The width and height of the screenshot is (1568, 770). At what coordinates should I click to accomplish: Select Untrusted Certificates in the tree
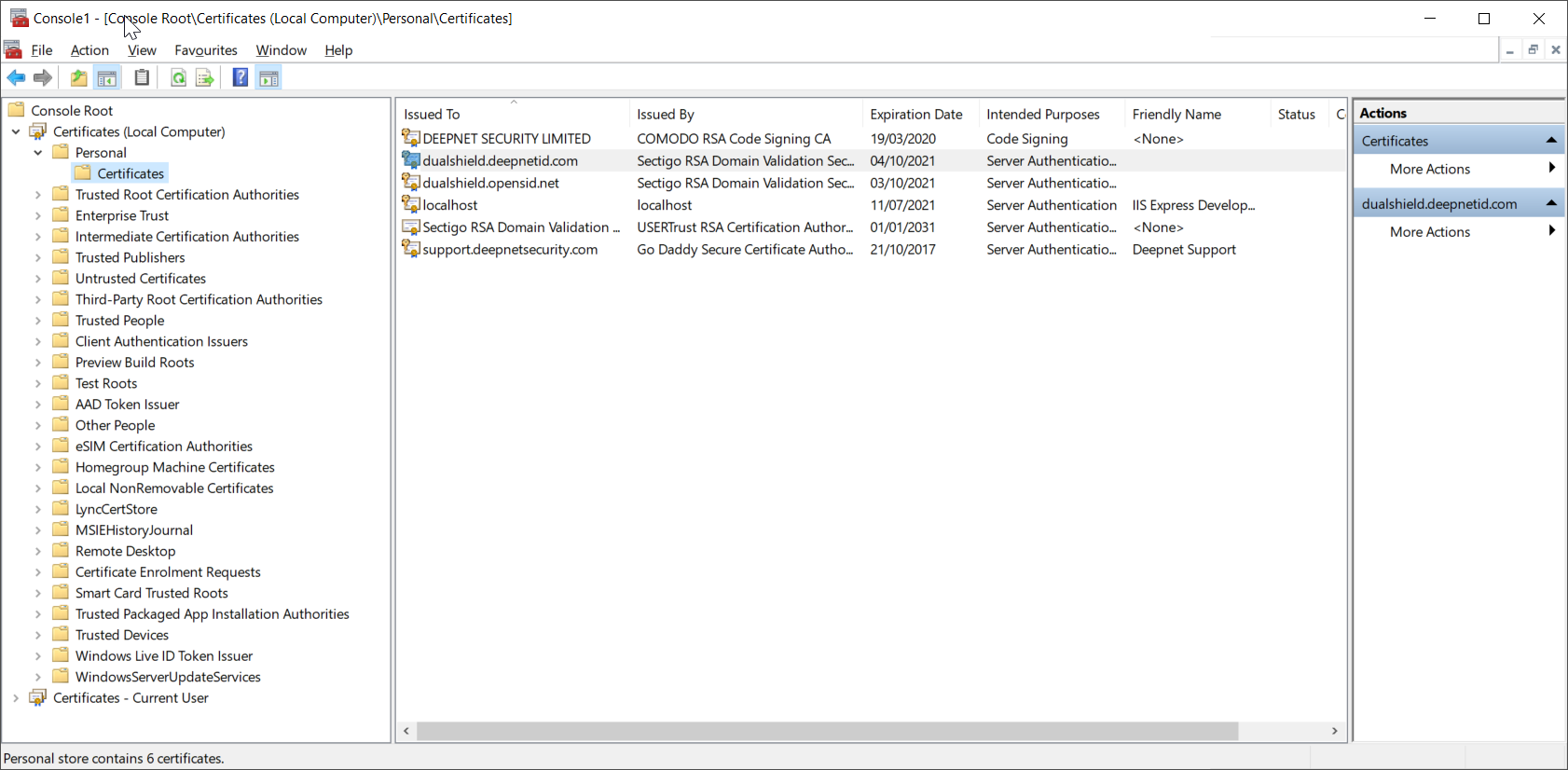pyautogui.click(x=141, y=279)
